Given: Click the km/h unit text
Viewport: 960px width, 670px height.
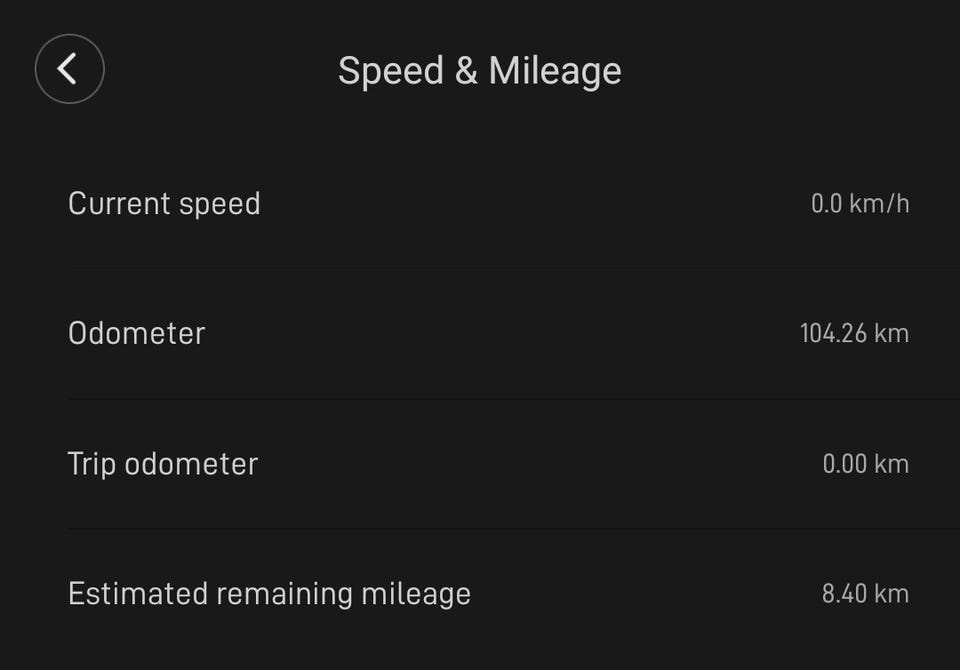Looking at the screenshot, I should [880, 204].
